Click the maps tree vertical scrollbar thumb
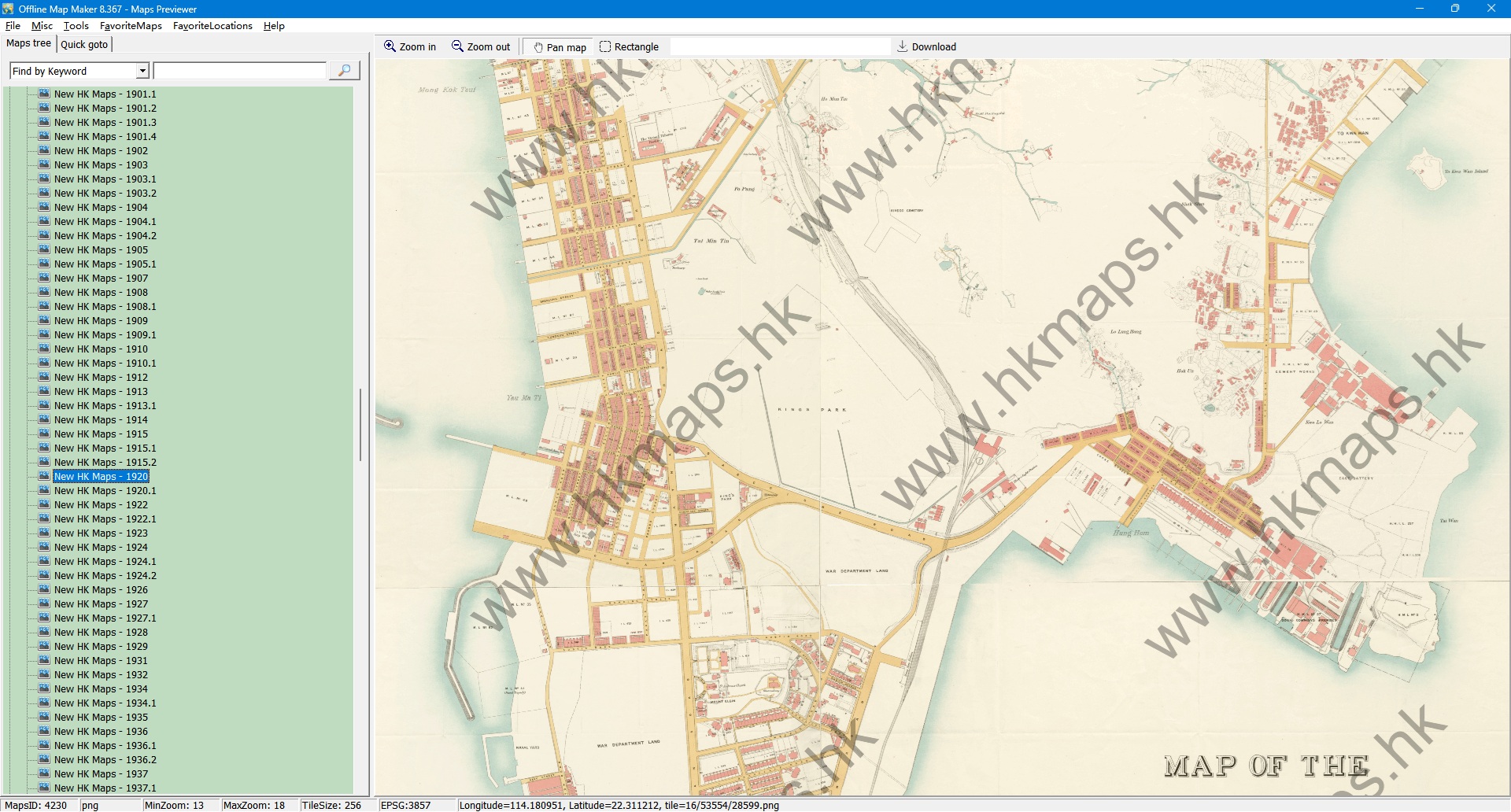 360,425
